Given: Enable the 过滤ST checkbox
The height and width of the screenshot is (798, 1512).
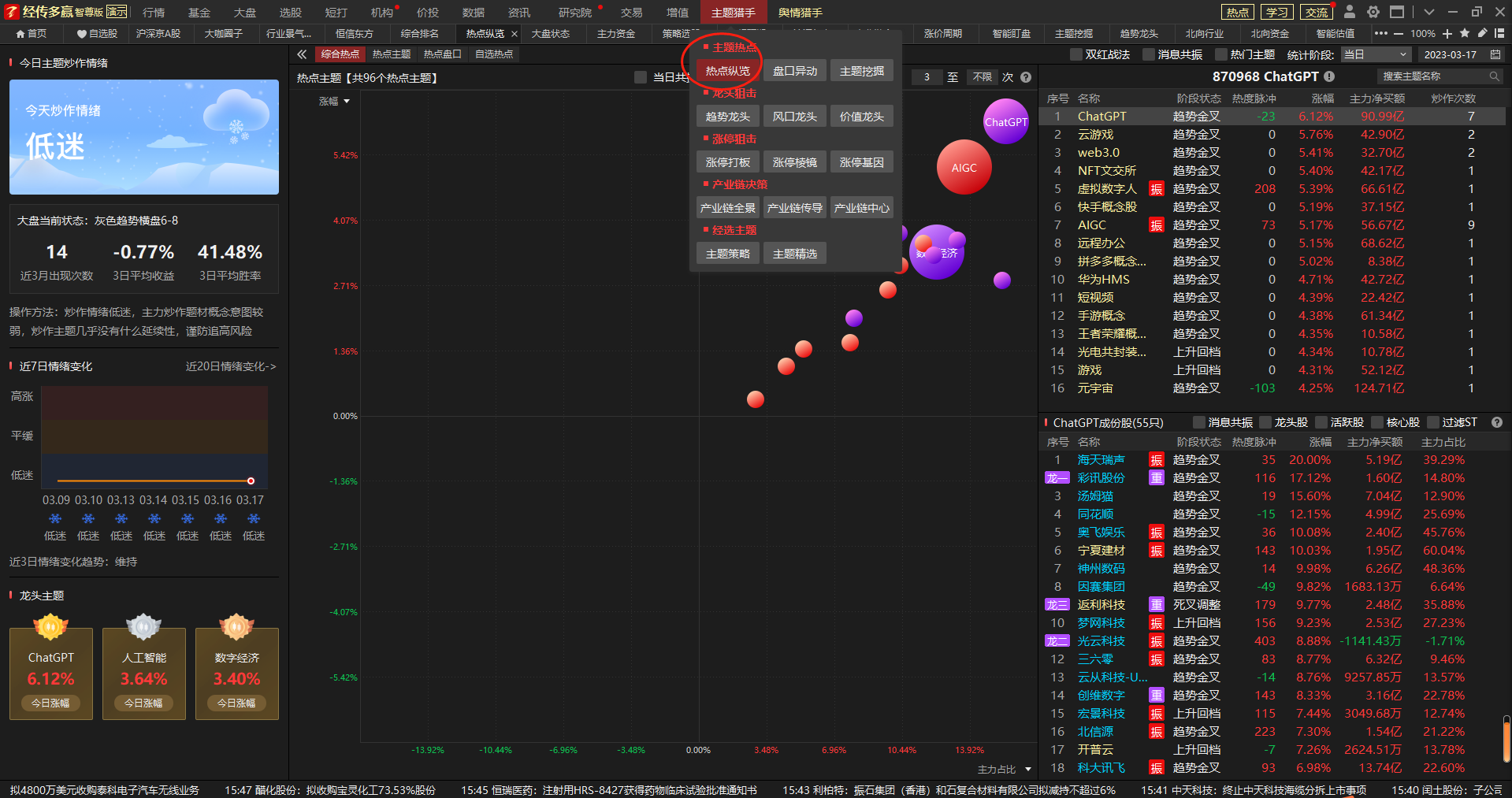Looking at the screenshot, I should pos(1432,422).
